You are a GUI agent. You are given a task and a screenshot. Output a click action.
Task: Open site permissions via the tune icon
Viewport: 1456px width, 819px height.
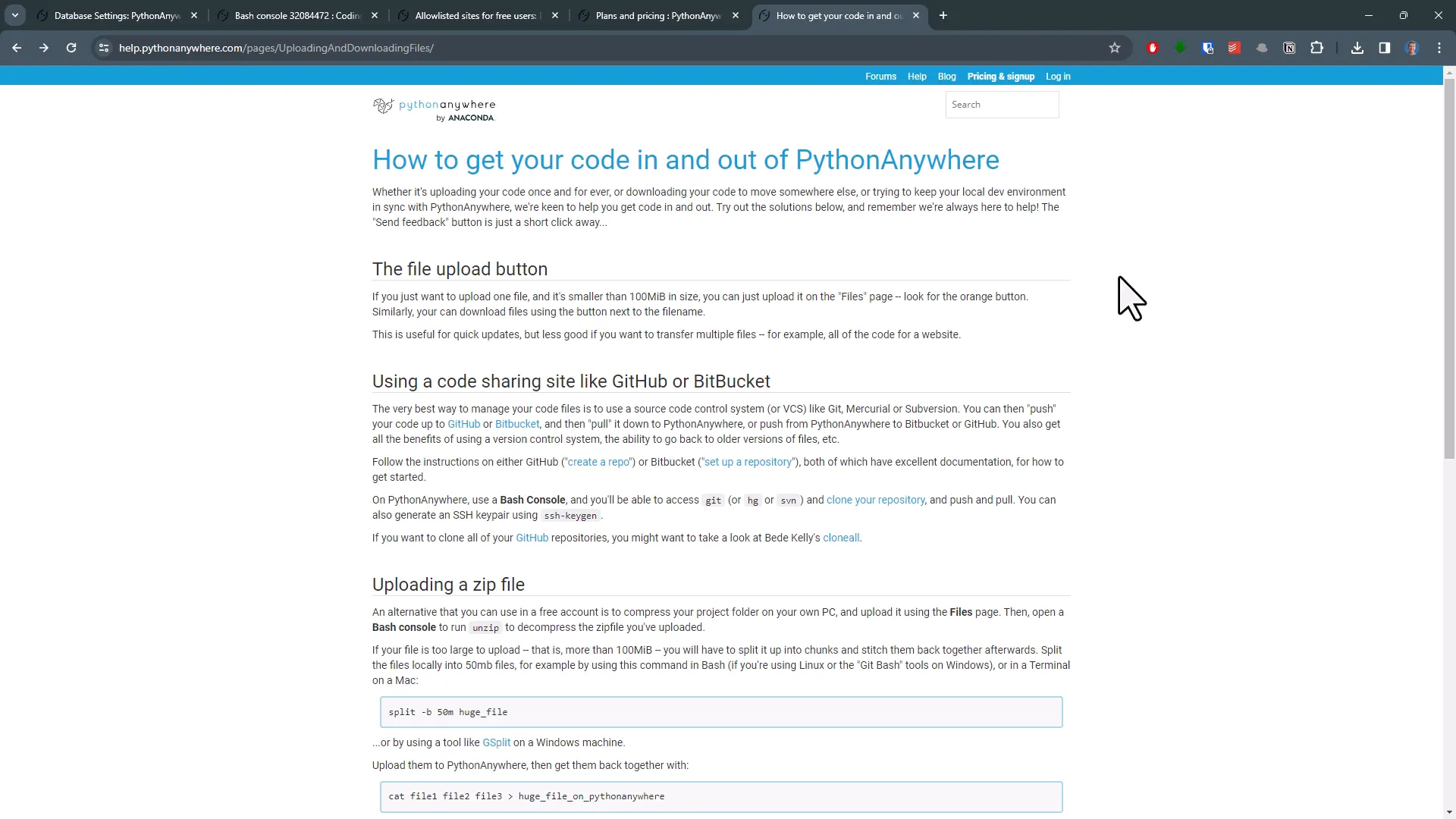point(103,47)
